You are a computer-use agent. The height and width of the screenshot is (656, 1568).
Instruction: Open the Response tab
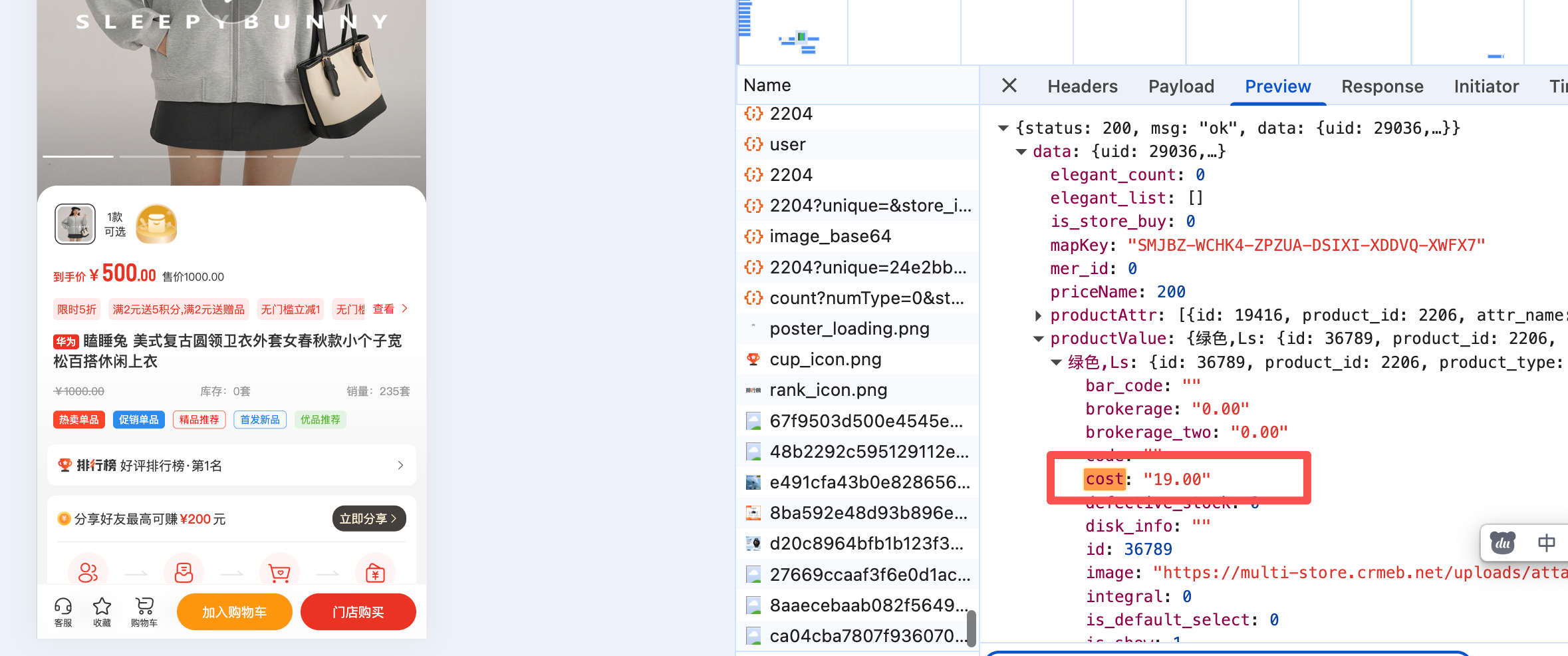pos(1382,86)
